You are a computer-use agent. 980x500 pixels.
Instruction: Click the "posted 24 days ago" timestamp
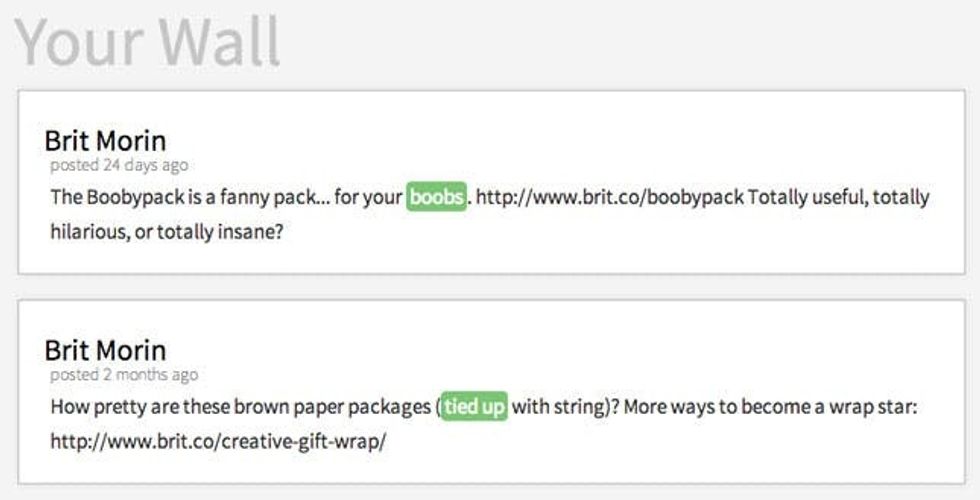click(x=118, y=165)
